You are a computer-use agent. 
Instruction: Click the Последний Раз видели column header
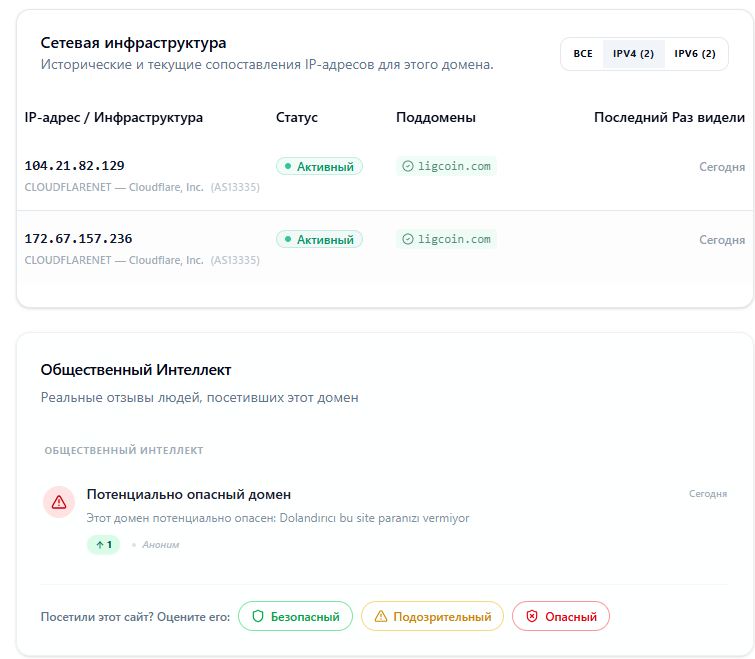pyautogui.click(x=669, y=117)
